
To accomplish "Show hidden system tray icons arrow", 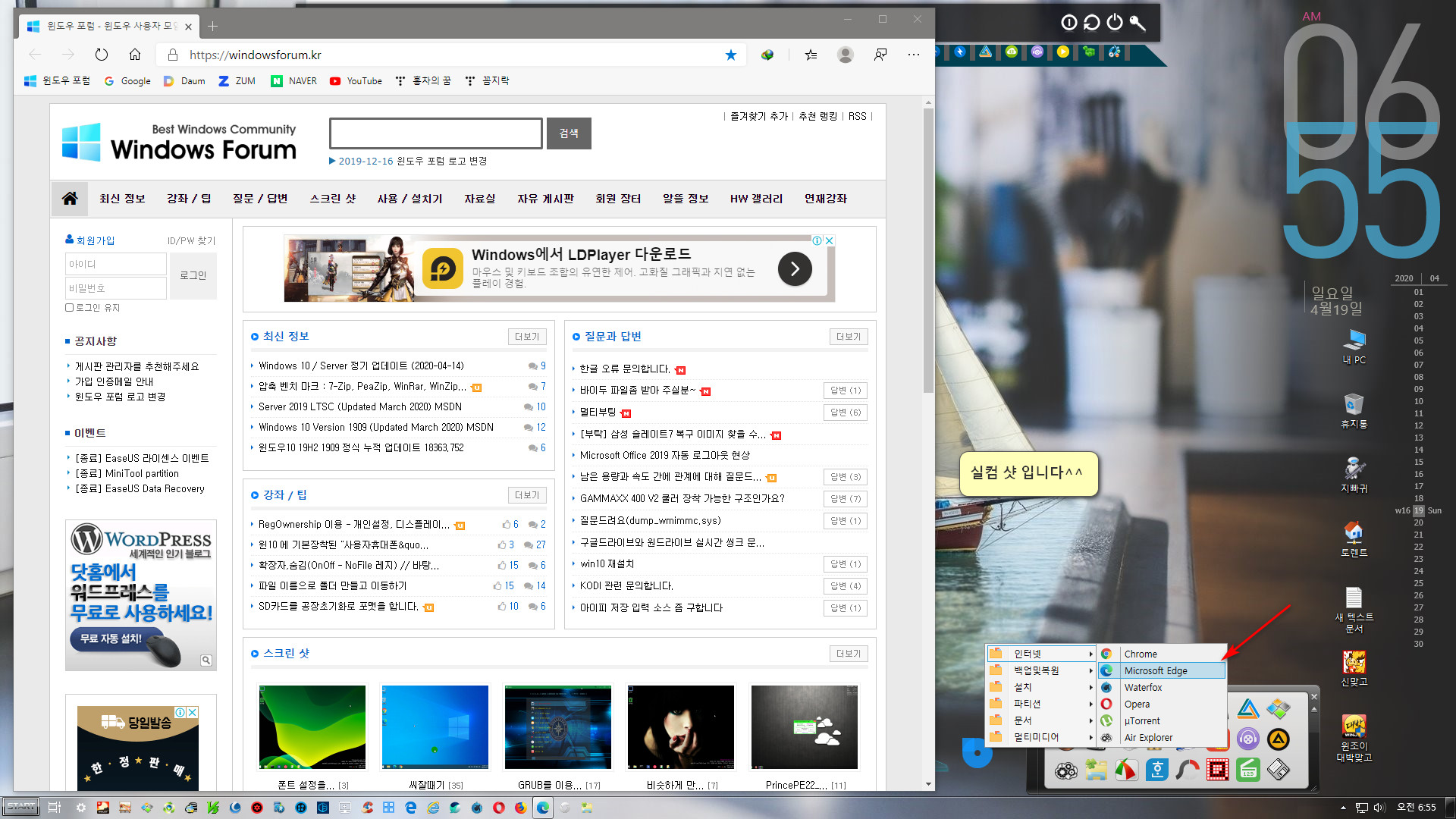I will pyautogui.click(x=1343, y=808).
